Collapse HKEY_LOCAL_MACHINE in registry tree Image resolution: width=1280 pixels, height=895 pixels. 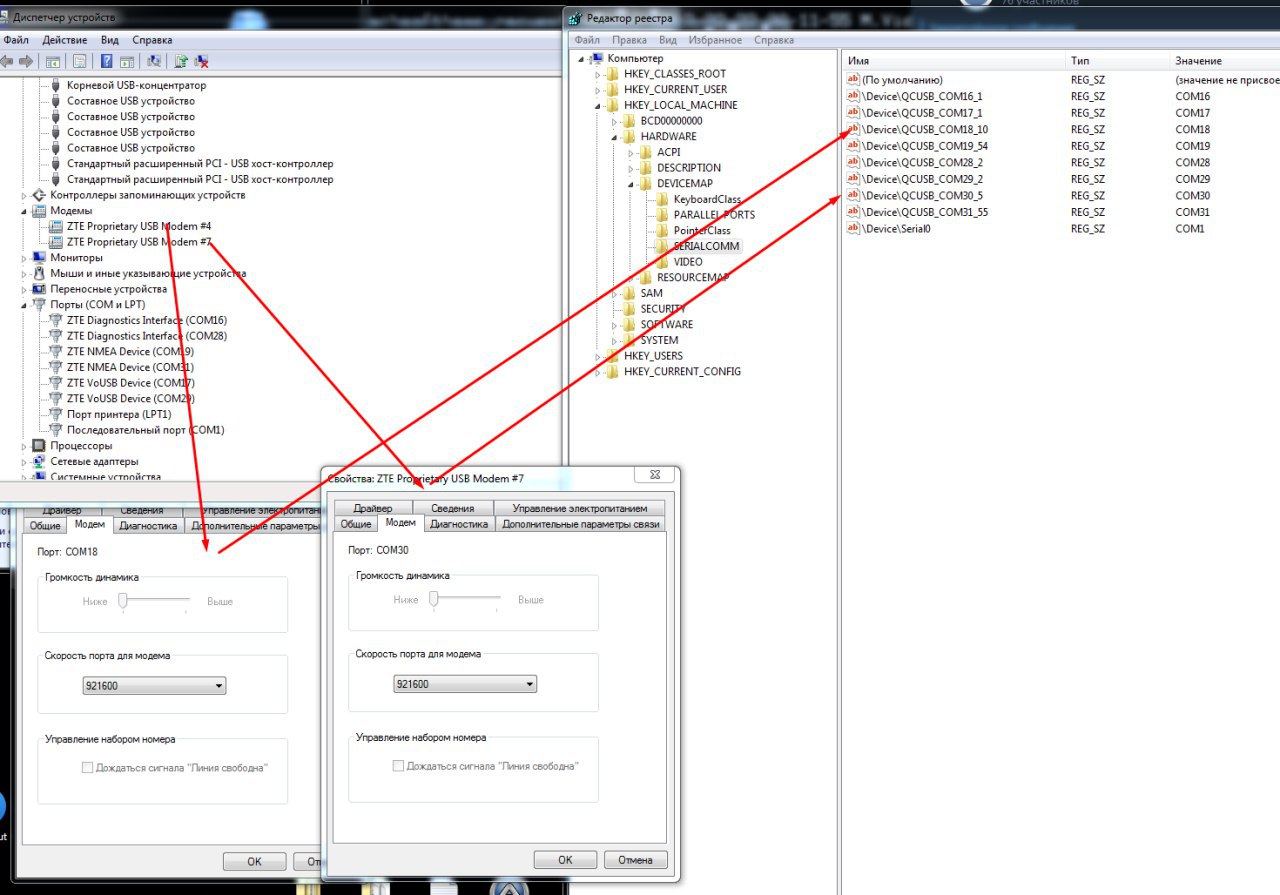click(x=598, y=105)
